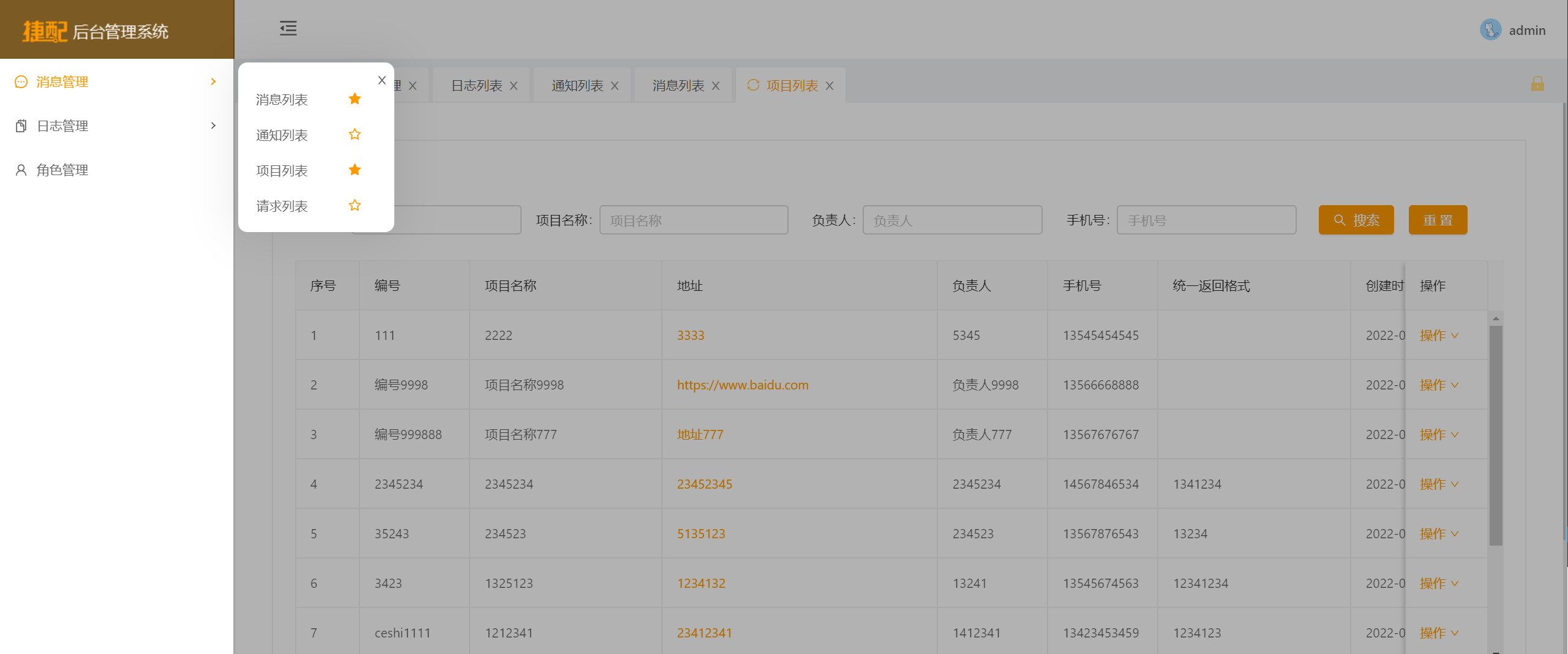Open the 3333 address link
This screenshot has height=654, width=1568.
click(691, 336)
